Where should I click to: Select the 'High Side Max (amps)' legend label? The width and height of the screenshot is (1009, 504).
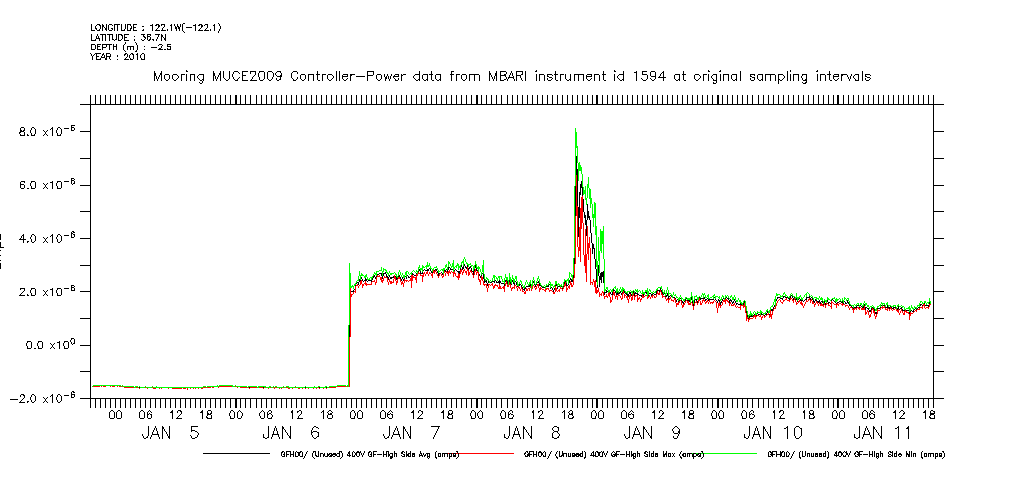[x=613, y=454]
